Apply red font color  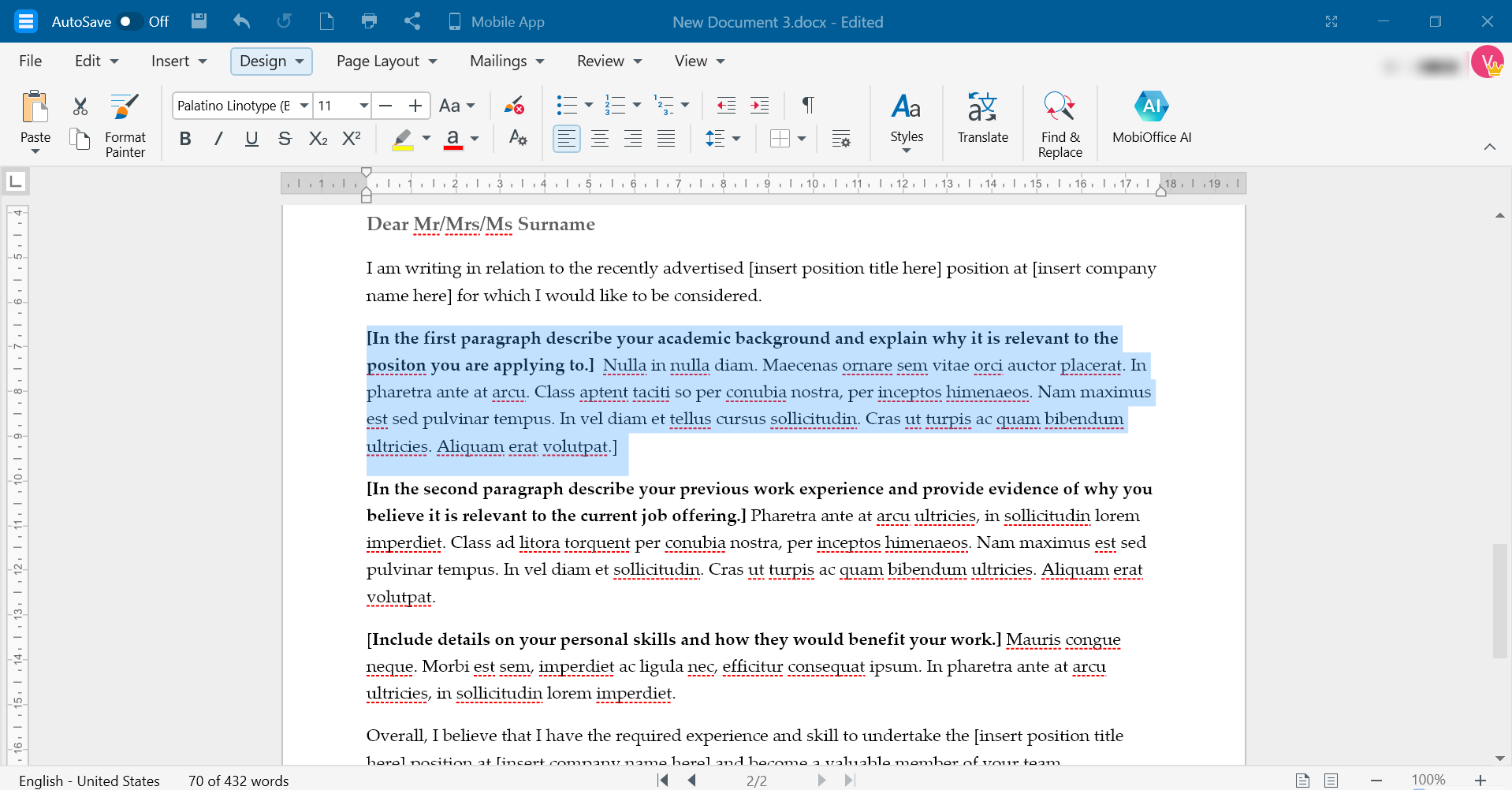452,139
